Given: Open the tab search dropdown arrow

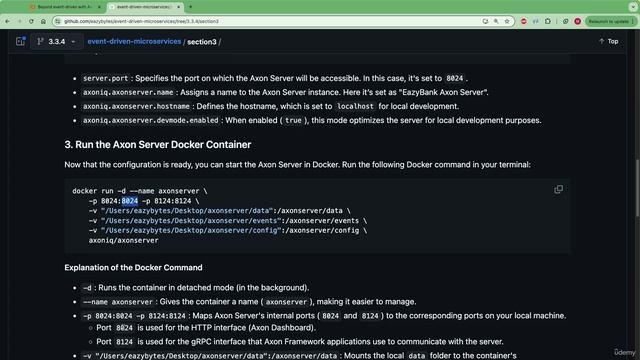Looking at the screenshot, I should click(x=633, y=7).
